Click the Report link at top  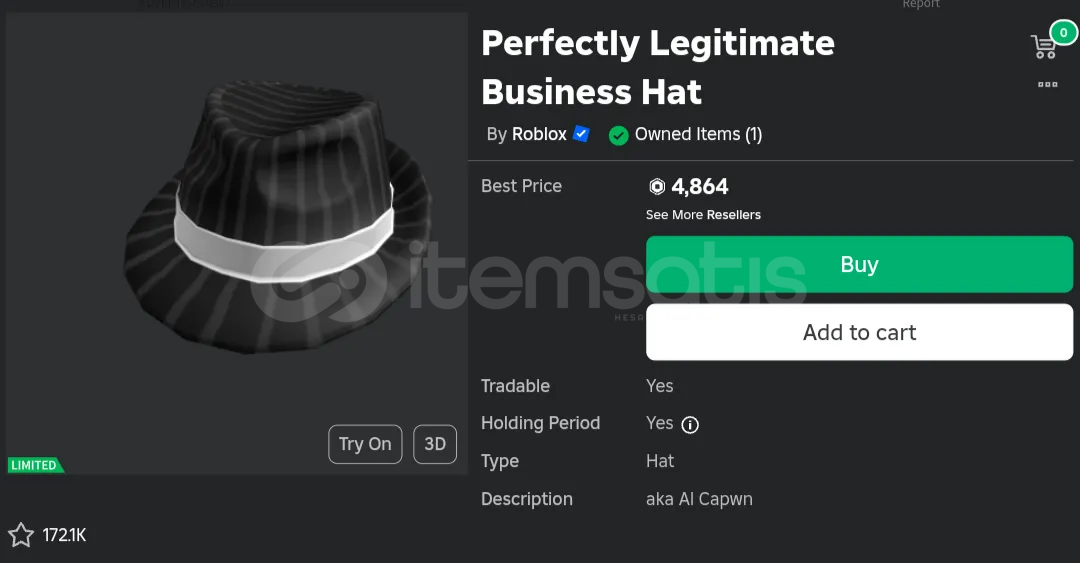[921, 4]
